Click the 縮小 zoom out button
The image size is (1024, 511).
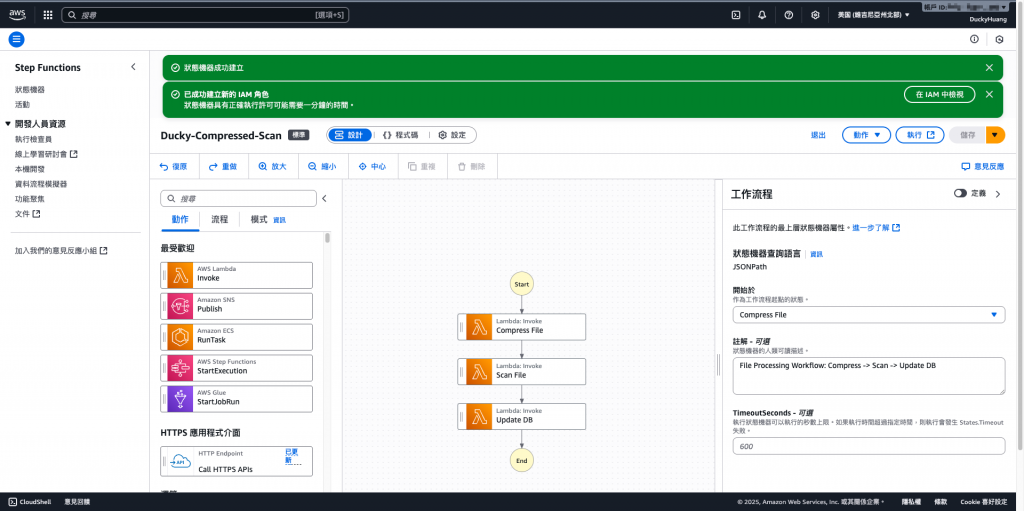[322, 167]
